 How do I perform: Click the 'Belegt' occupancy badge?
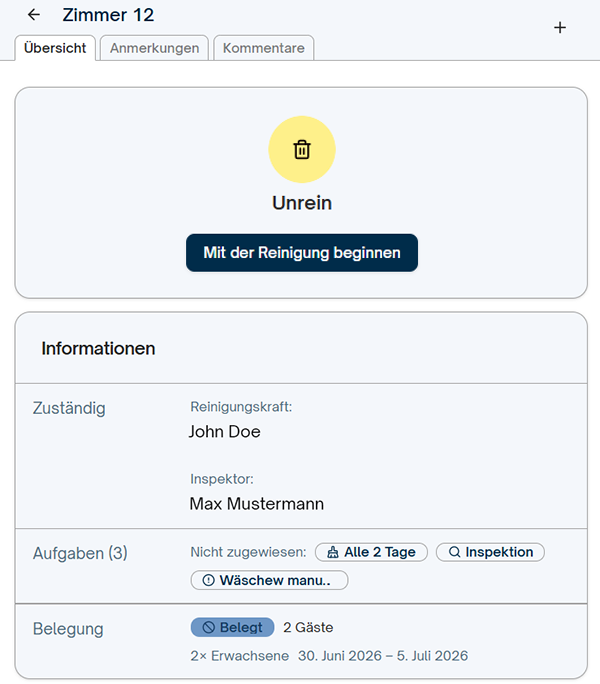point(233,627)
